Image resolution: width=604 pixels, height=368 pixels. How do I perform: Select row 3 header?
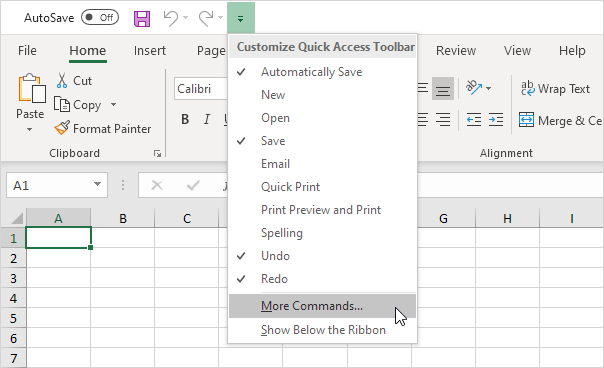tap(13, 278)
